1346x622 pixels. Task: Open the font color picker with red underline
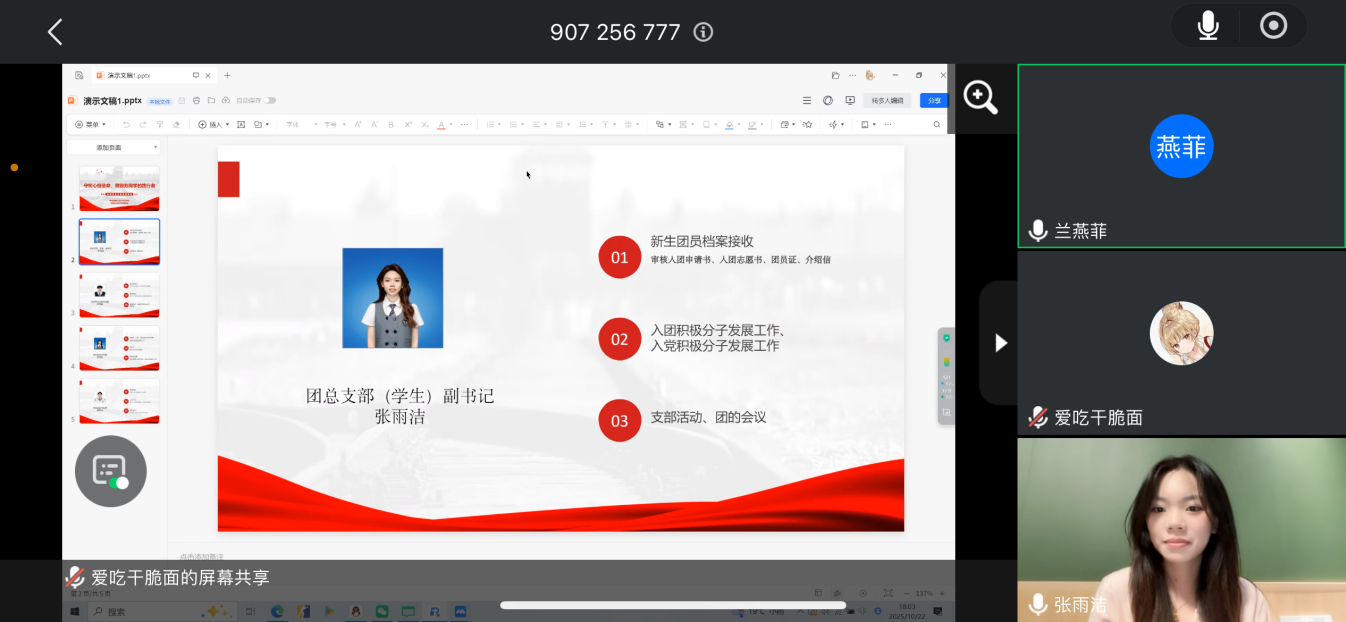pos(441,125)
